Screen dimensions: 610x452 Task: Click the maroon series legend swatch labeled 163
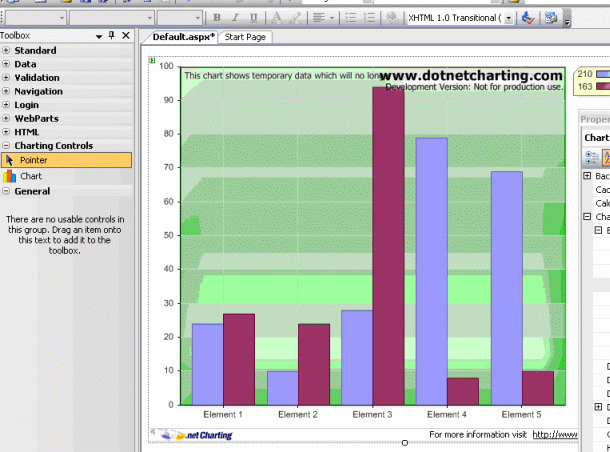click(x=603, y=86)
